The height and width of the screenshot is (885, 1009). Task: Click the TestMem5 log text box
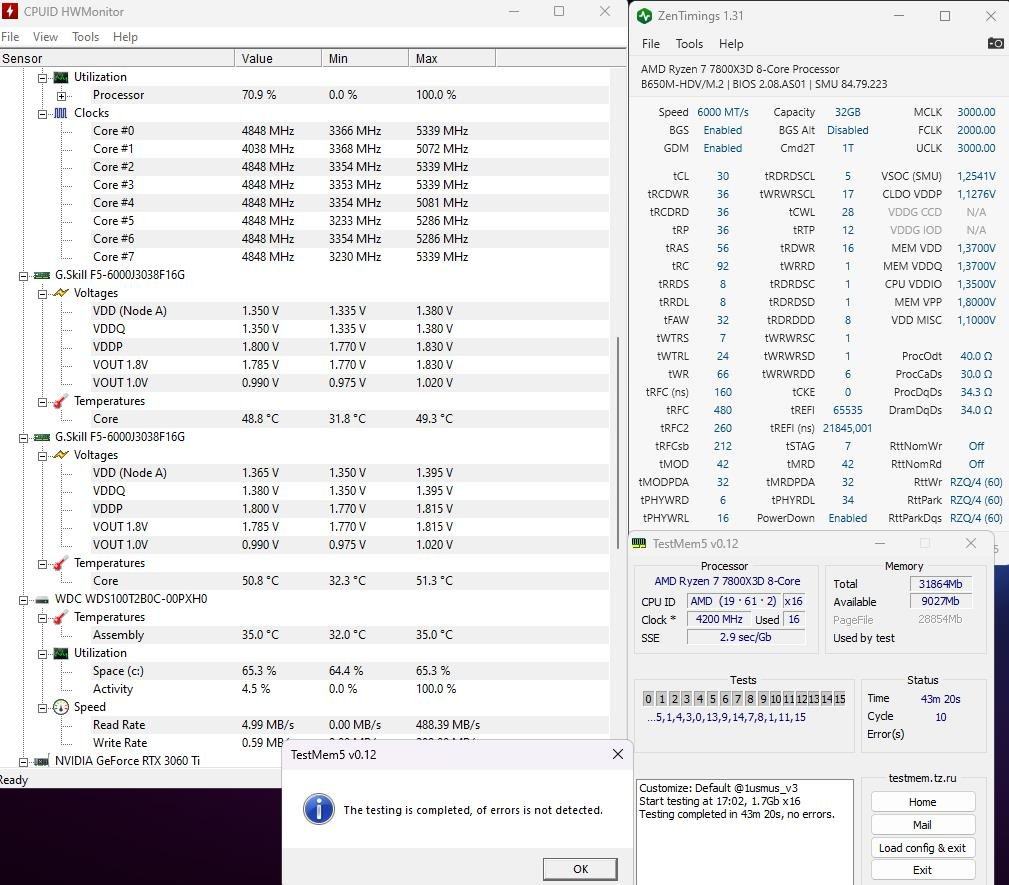point(745,832)
